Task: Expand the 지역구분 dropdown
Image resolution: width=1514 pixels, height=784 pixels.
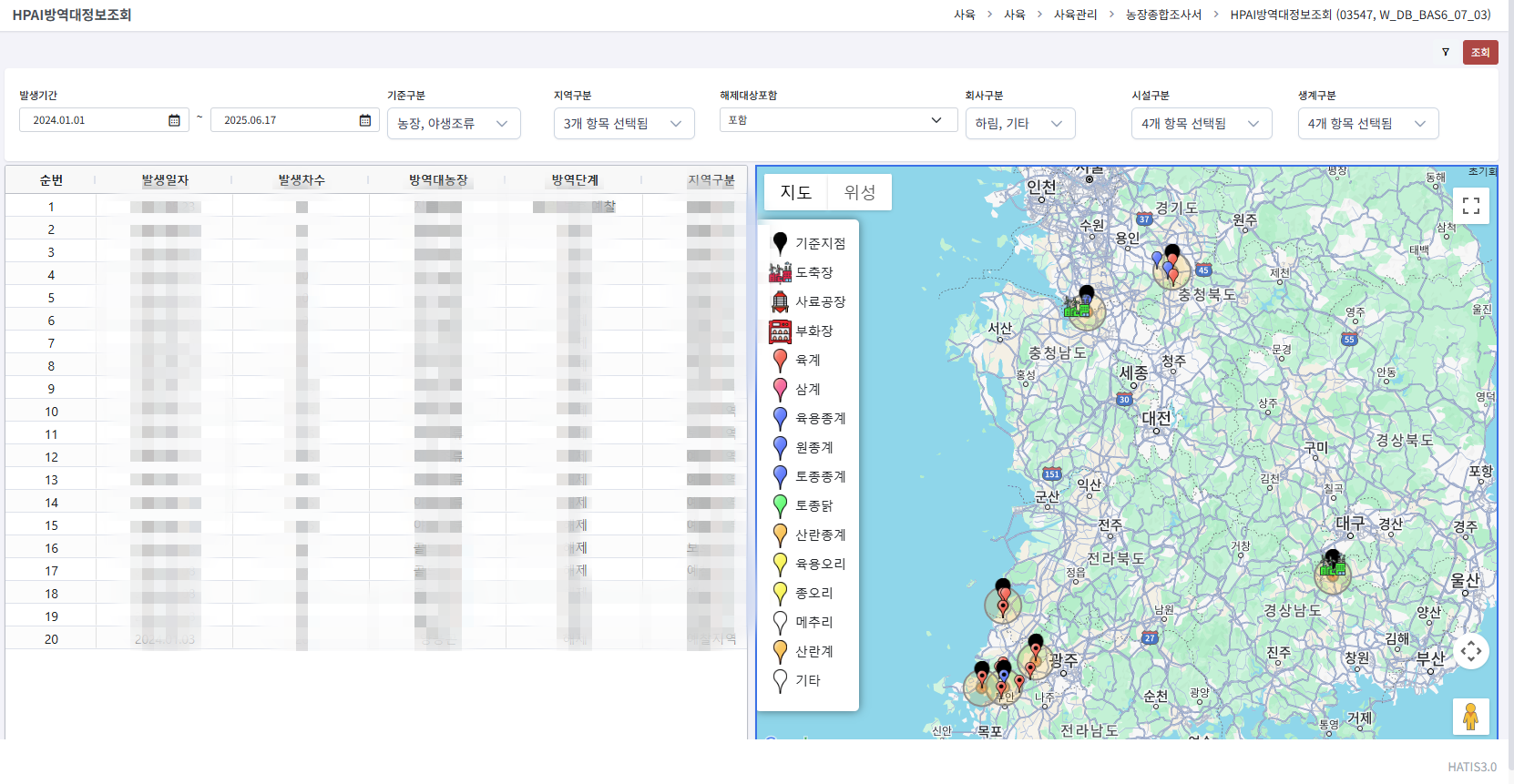Action: click(624, 124)
